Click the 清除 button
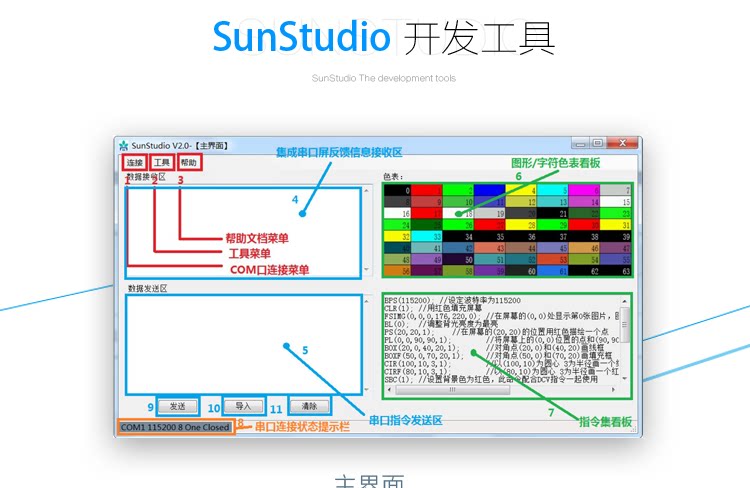 (309, 406)
